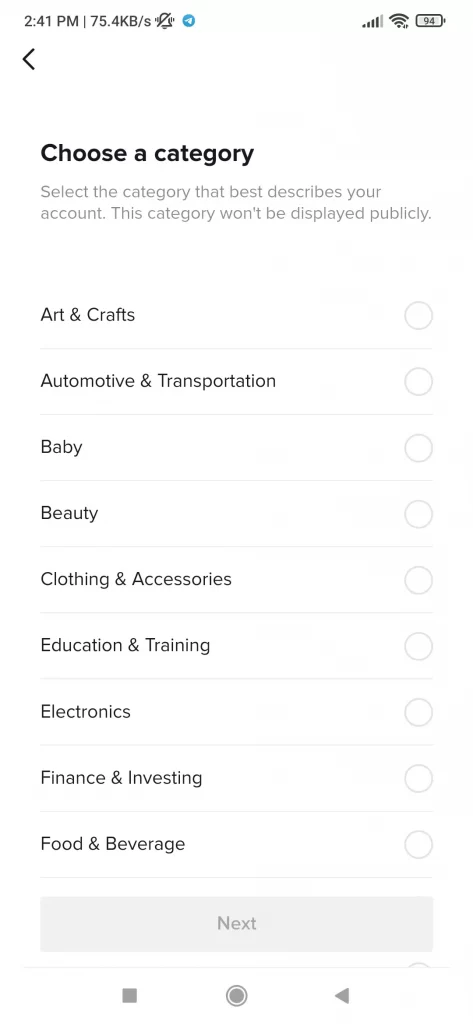Image resolution: width=473 pixels, height=1024 pixels.
Task: Tap the Android home circle icon
Action: (x=236, y=995)
